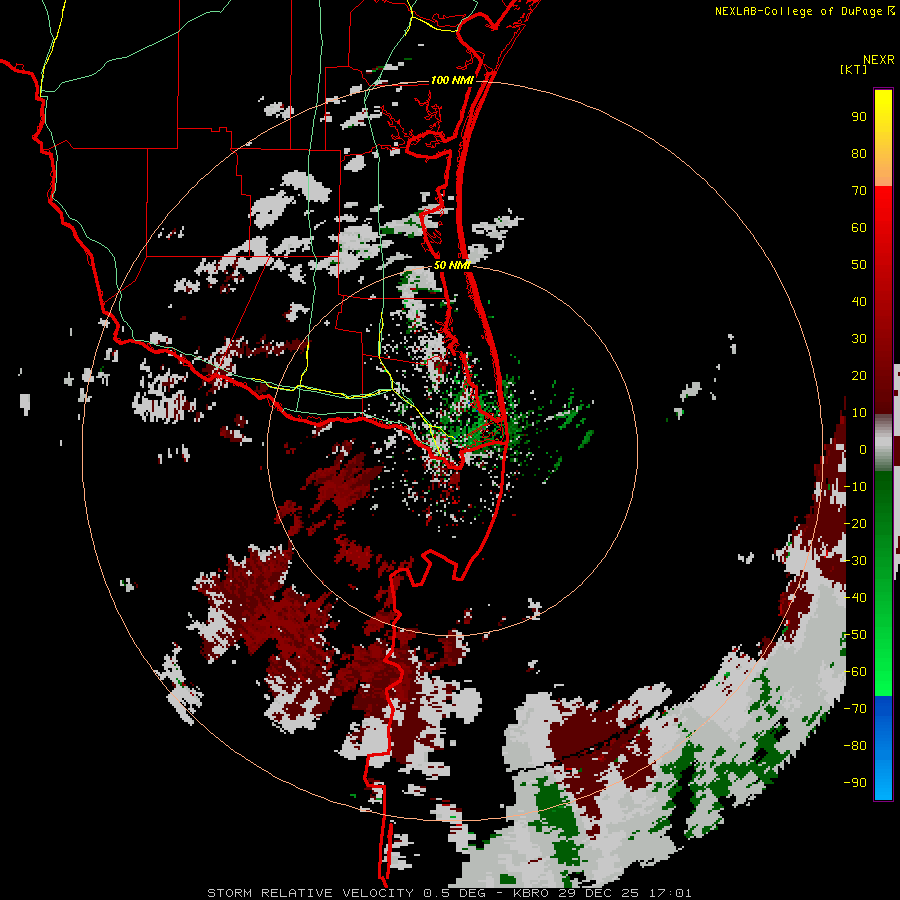Image resolution: width=900 pixels, height=900 pixels.
Task: Click the 50 NMI range ring label
Action: point(452,265)
